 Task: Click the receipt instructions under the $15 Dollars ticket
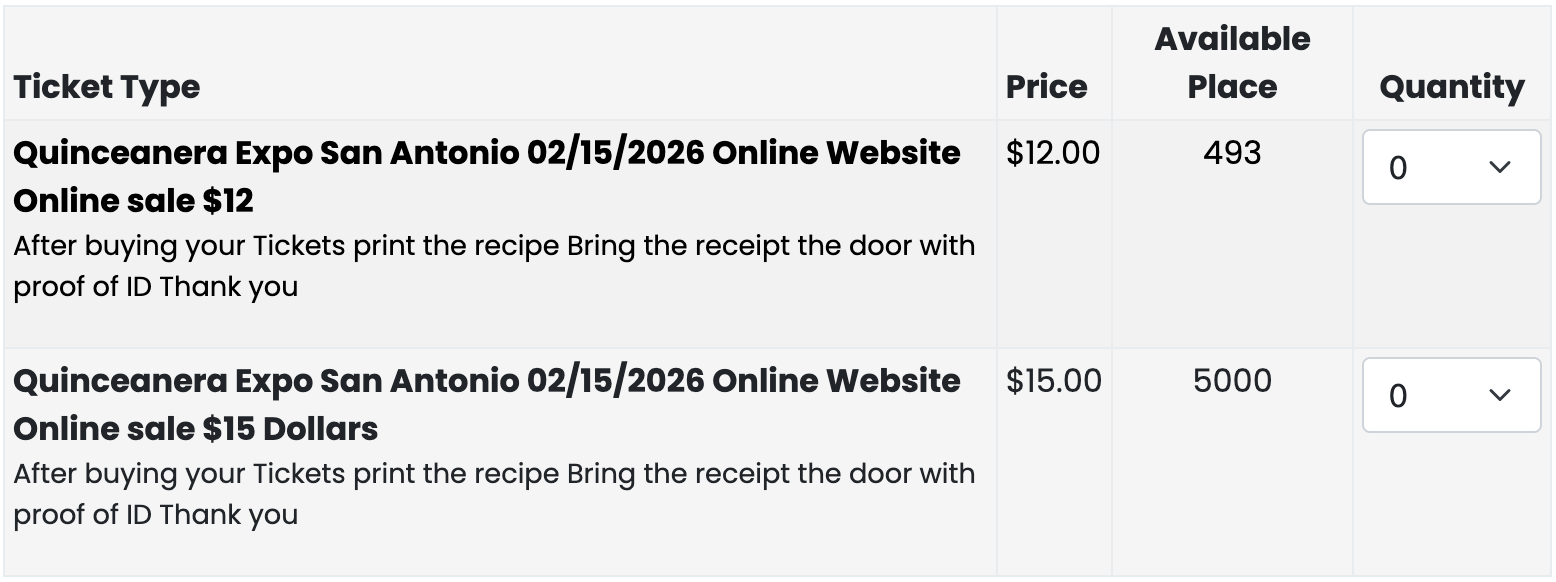coord(494,494)
